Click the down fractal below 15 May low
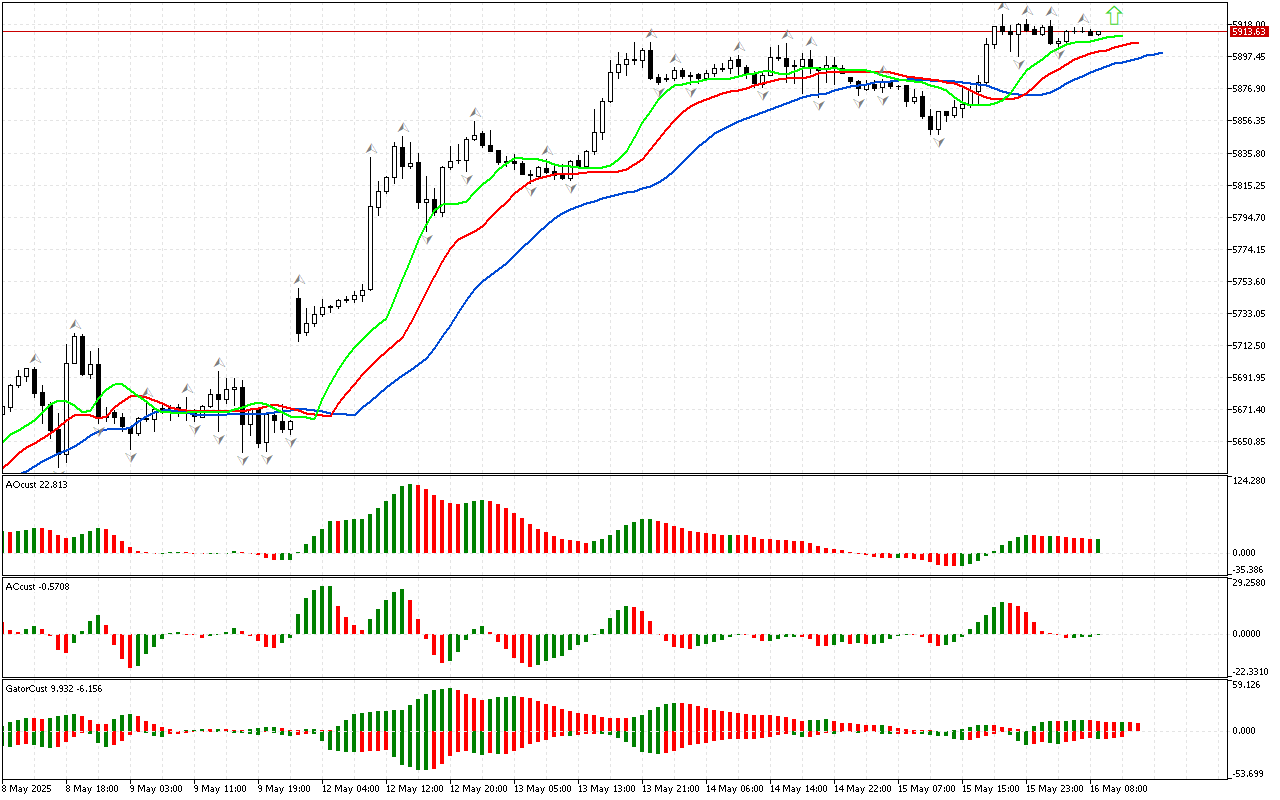This screenshot has width=1280, height=800. click(x=938, y=143)
